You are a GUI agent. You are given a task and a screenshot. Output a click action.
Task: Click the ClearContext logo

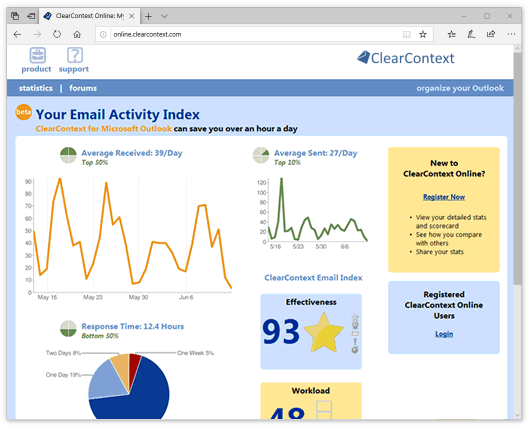coord(405,58)
